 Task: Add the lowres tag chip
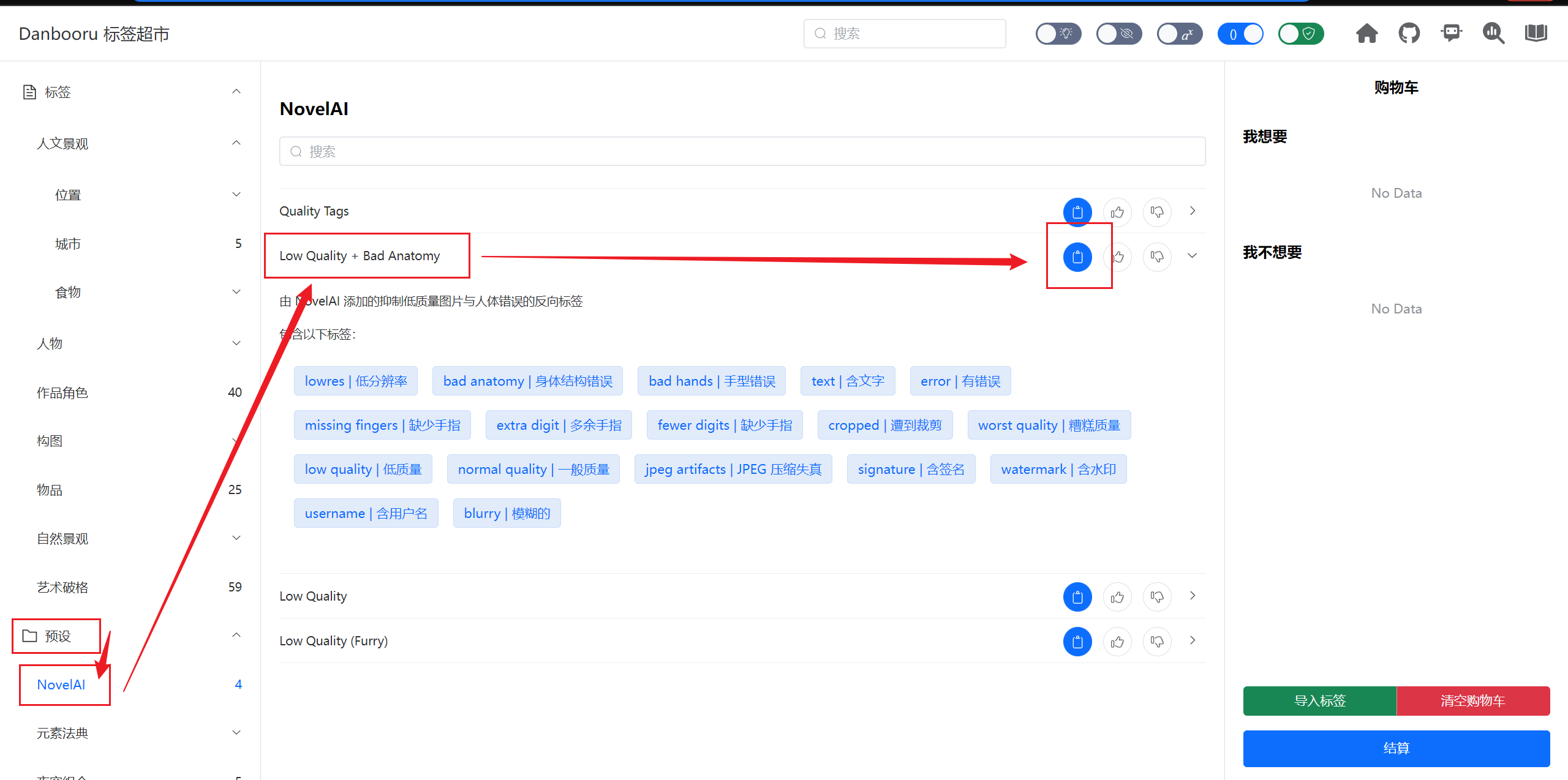356,381
